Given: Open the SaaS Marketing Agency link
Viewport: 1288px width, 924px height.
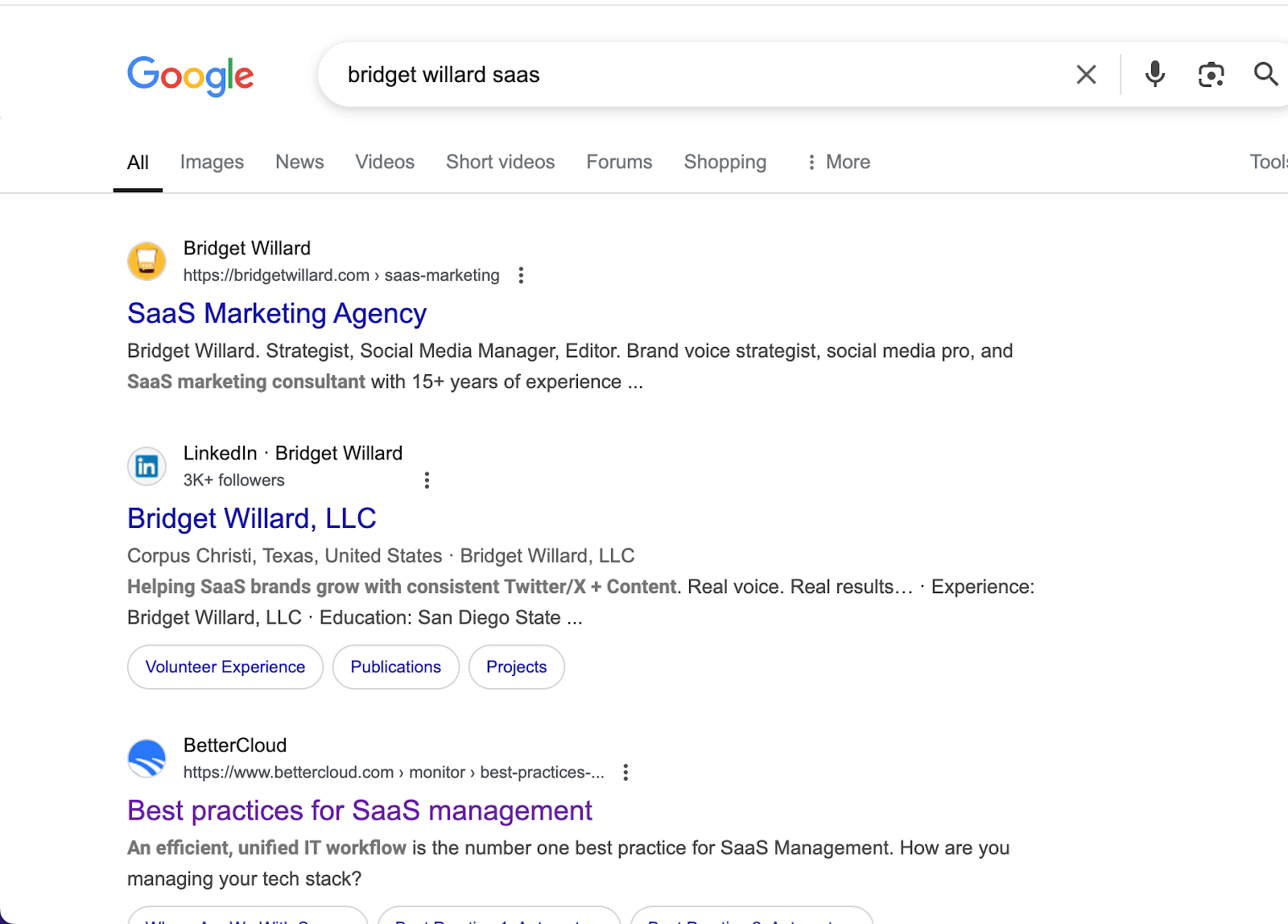Looking at the screenshot, I should coord(277,314).
